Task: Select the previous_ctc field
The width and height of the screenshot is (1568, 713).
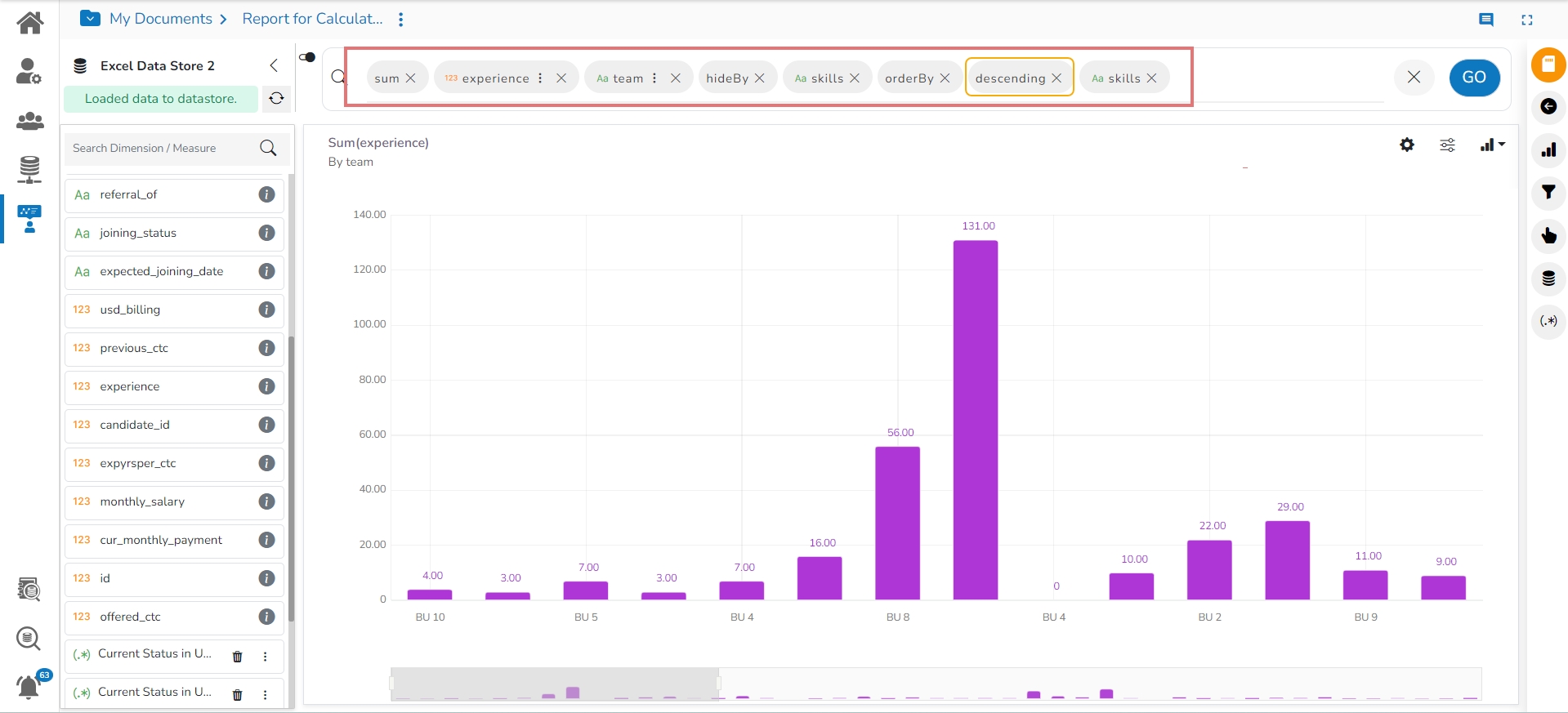Action: click(x=174, y=348)
